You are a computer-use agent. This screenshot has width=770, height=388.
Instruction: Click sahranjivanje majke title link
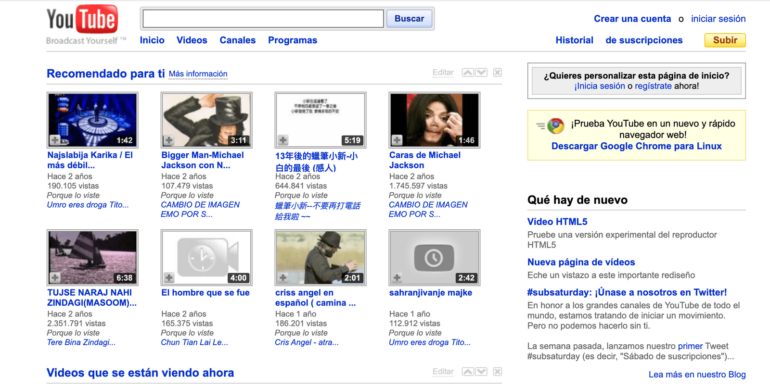coord(430,293)
